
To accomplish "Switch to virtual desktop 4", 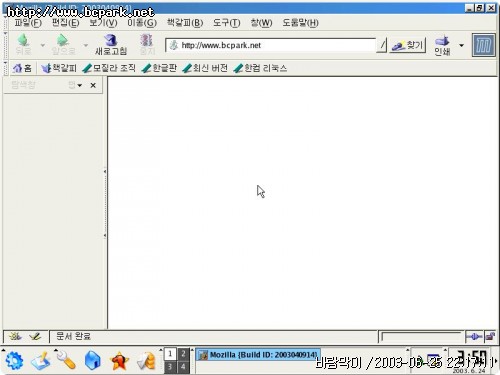I will coord(183,367).
